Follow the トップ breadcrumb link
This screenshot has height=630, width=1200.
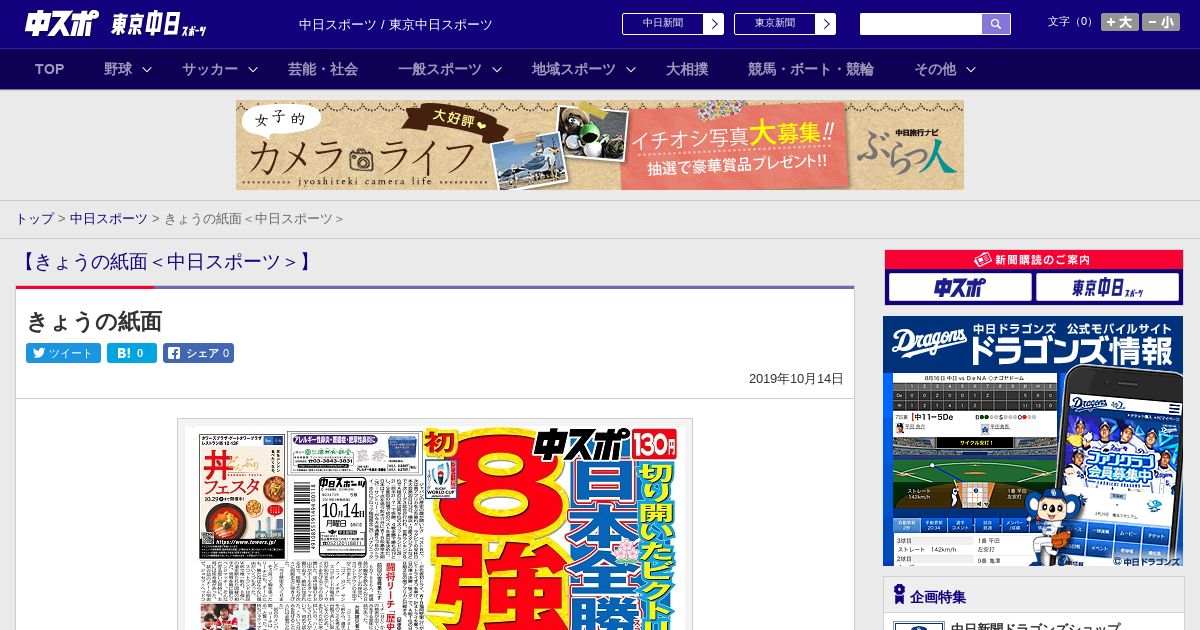tap(34, 219)
